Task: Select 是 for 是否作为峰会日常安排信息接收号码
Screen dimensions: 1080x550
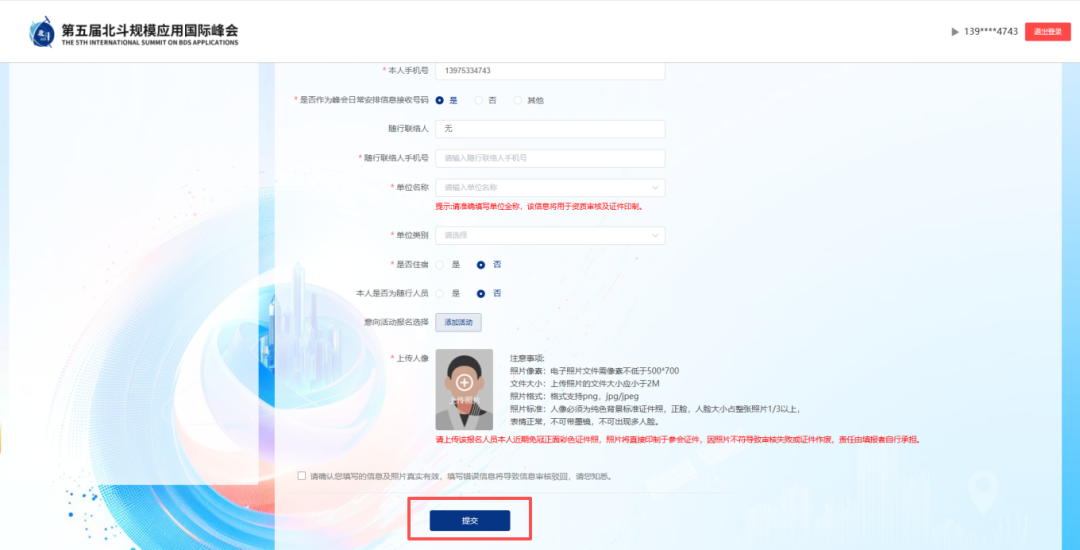Action: click(439, 101)
